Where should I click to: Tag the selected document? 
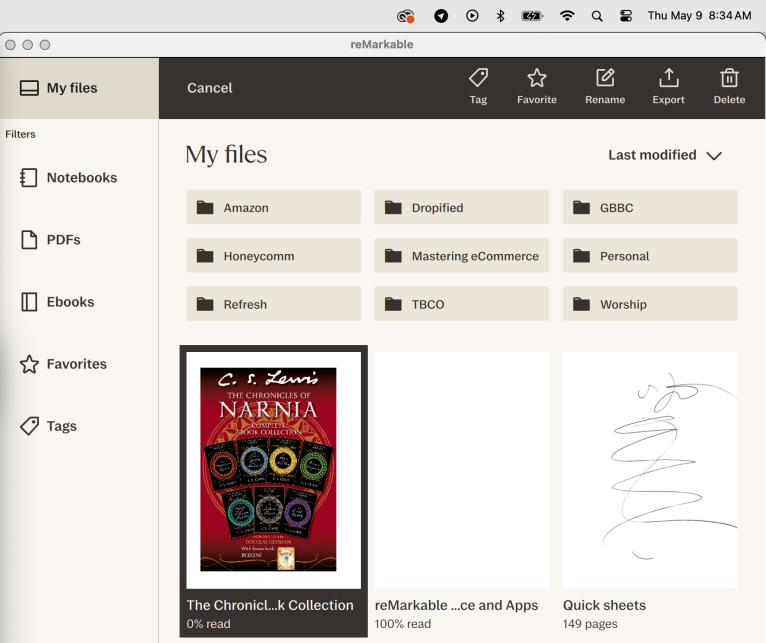[x=478, y=87]
